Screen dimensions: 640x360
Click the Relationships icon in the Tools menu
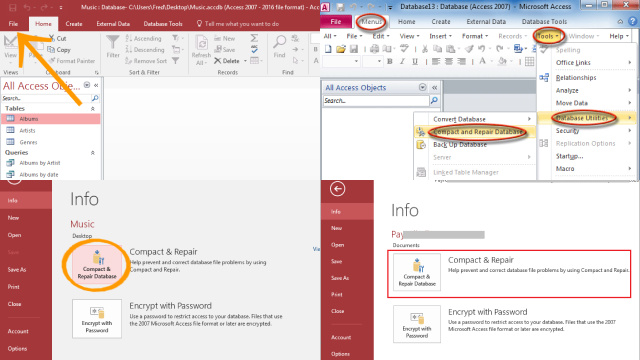pyautogui.click(x=544, y=78)
